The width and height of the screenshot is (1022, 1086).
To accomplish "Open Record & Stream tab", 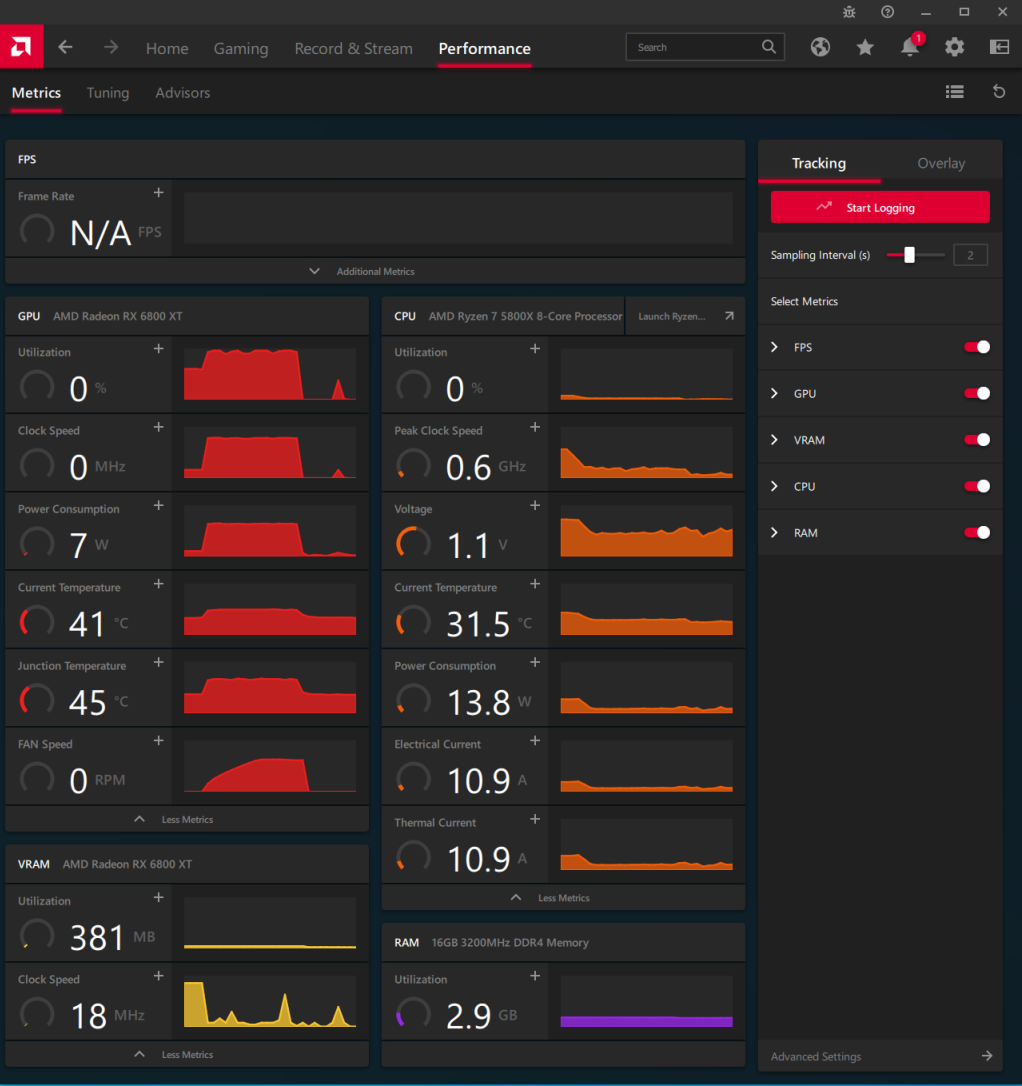I will coord(353,48).
